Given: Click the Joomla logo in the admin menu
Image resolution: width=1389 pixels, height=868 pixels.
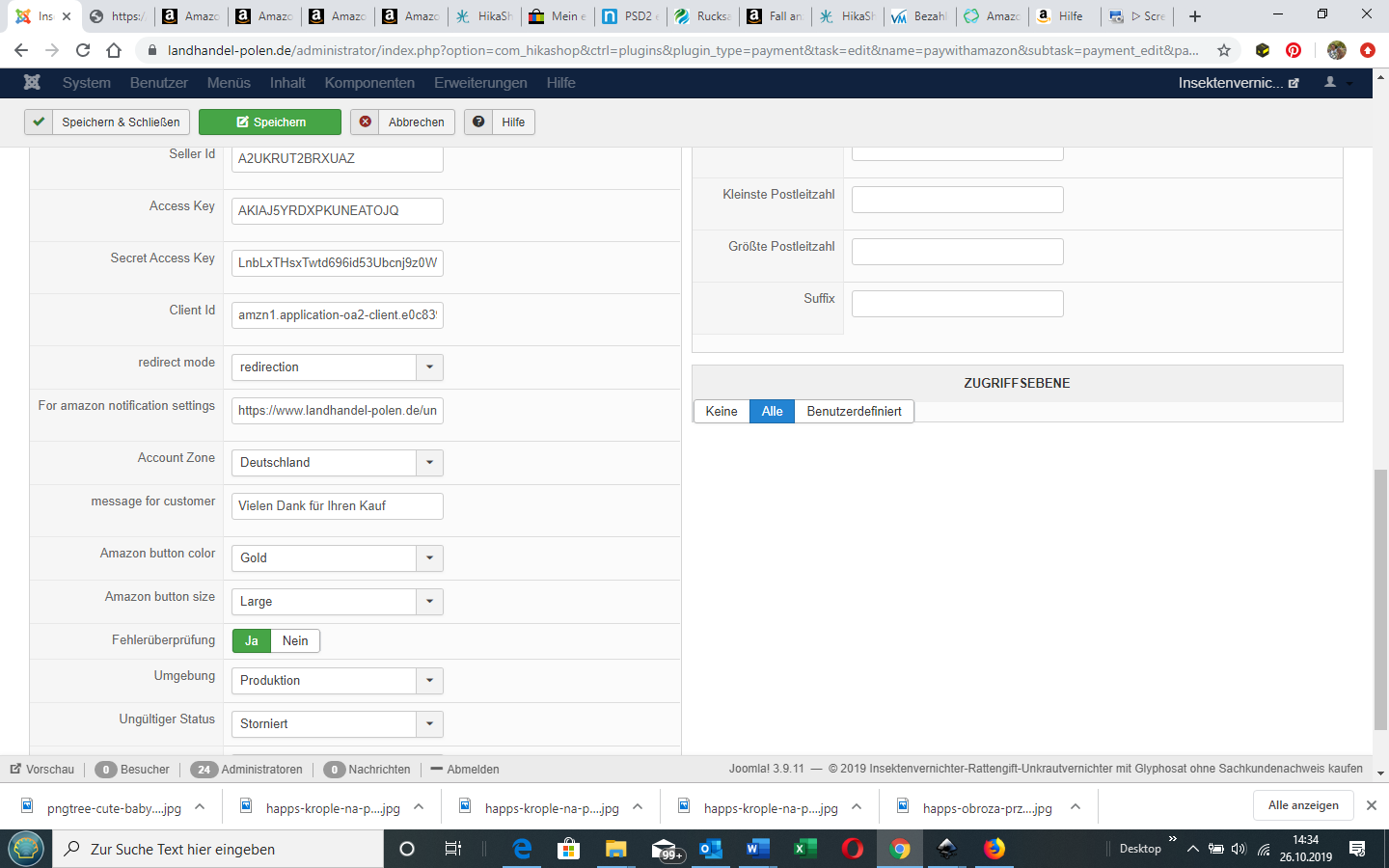Looking at the screenshot, I should [x=32, y=83].
